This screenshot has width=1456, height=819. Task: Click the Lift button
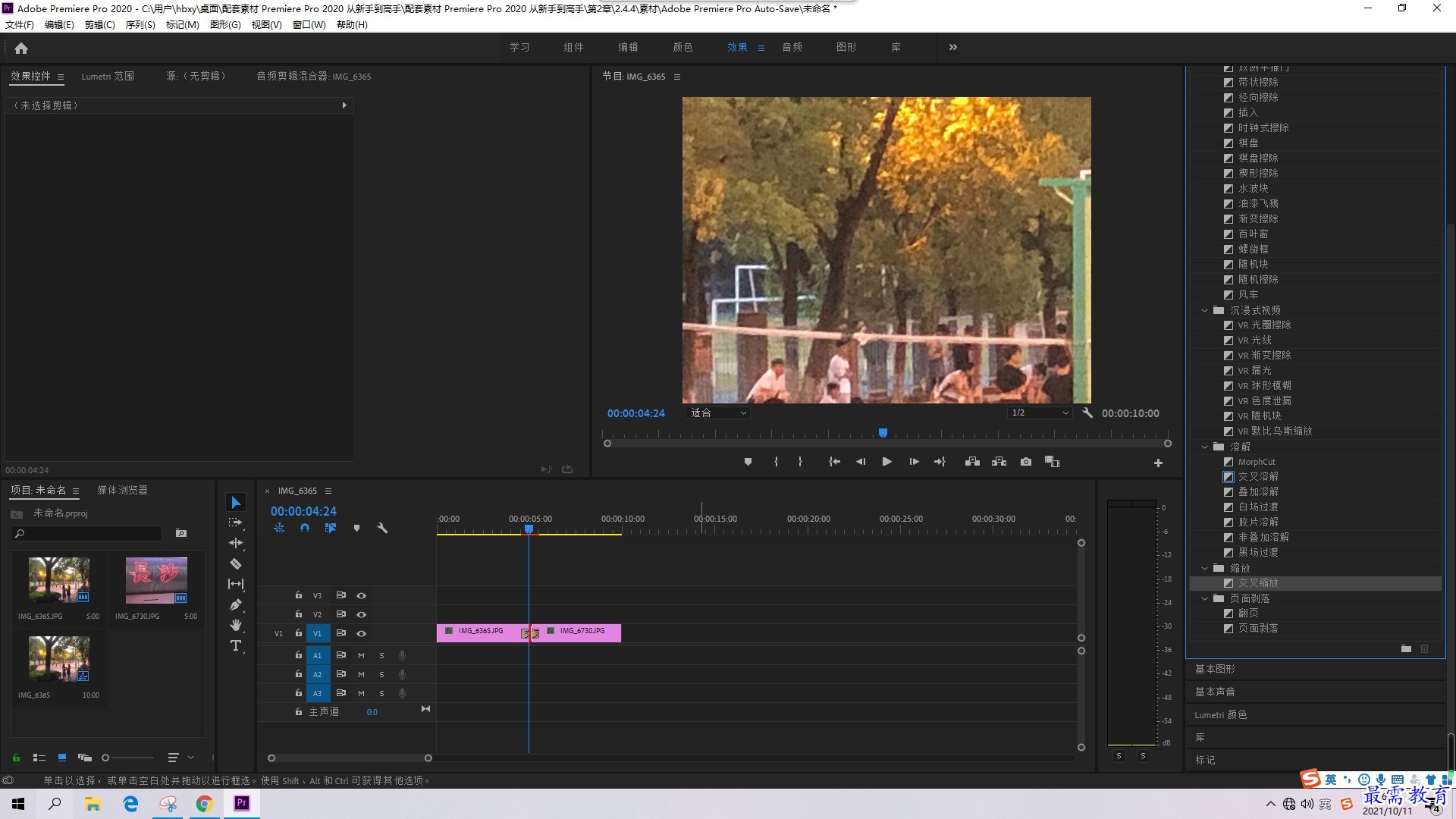(x=972, y=462)
